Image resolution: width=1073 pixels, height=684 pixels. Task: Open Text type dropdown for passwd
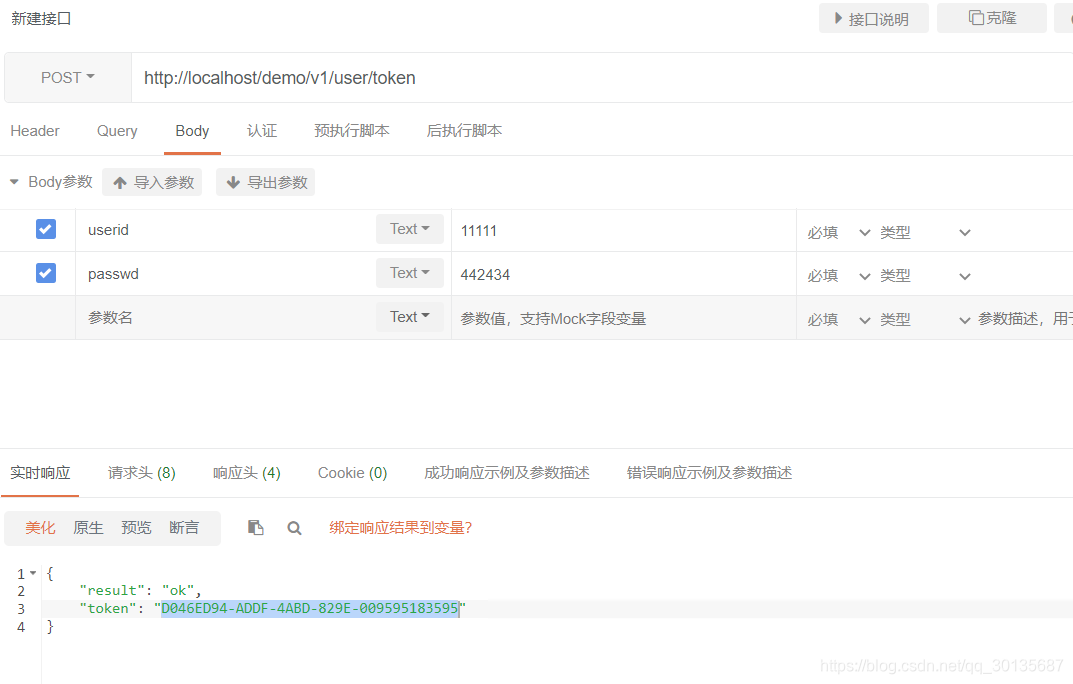410,272
